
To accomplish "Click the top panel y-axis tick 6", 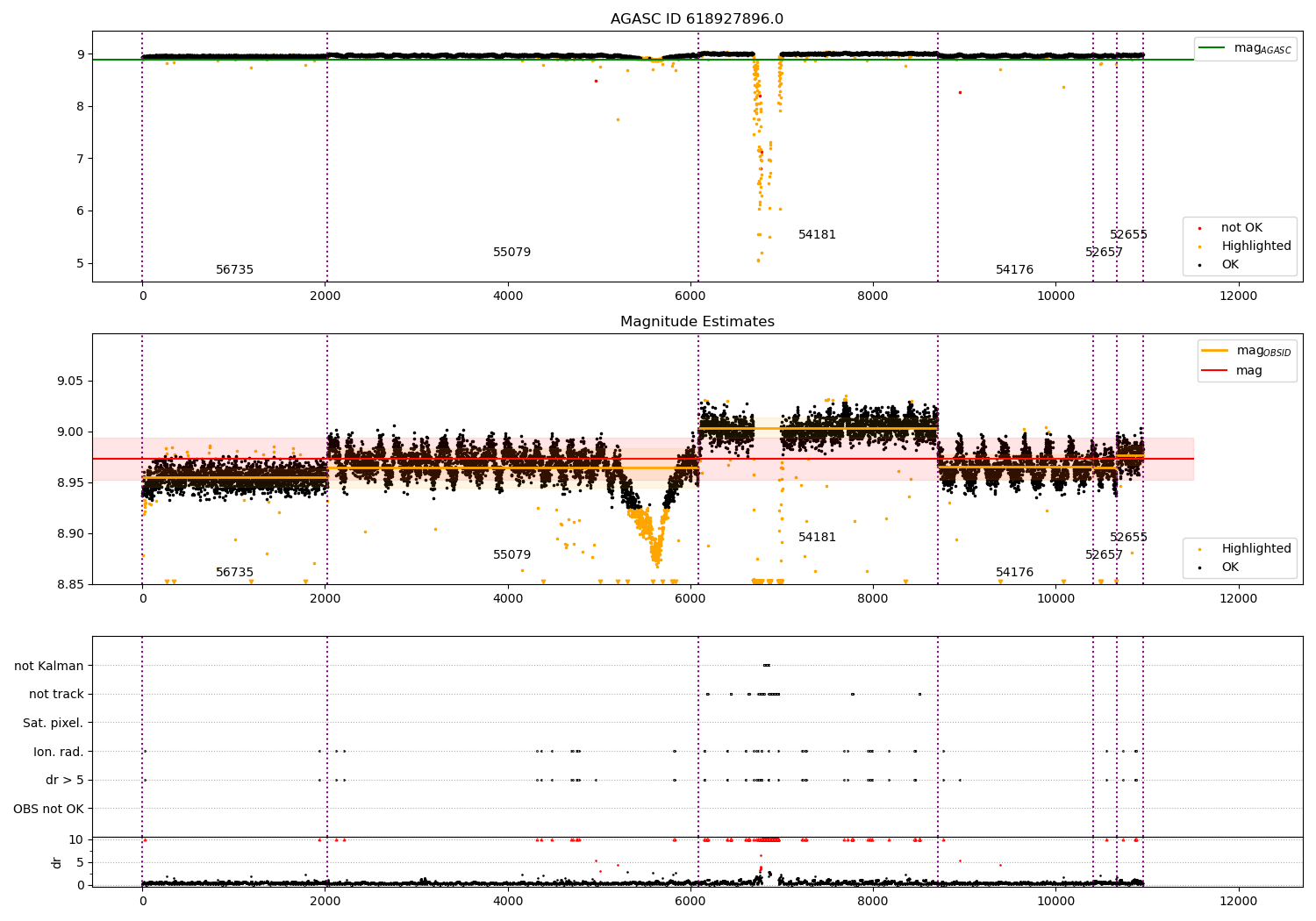I will [x=80, y=211].
